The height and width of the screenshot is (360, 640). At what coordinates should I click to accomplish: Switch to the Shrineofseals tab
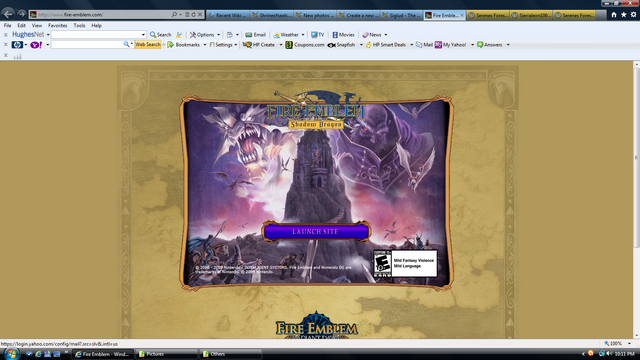click(x=271, y=15)
